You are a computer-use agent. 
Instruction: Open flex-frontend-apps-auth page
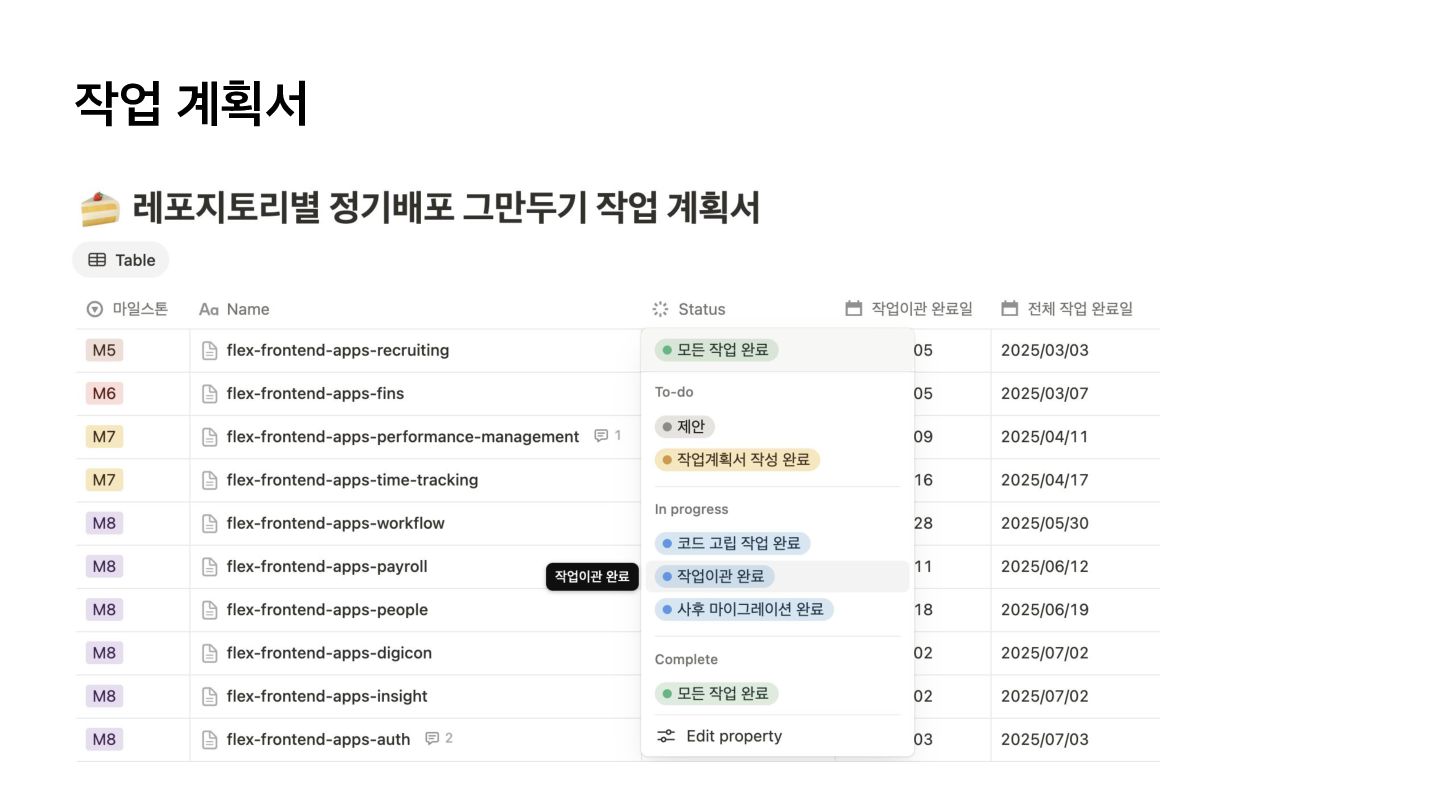point(318,739)
